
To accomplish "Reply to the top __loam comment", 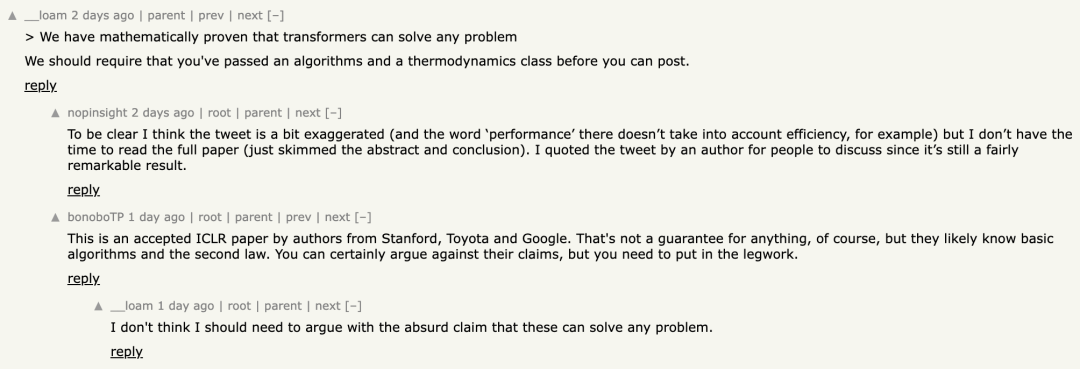I will point(41,85).
